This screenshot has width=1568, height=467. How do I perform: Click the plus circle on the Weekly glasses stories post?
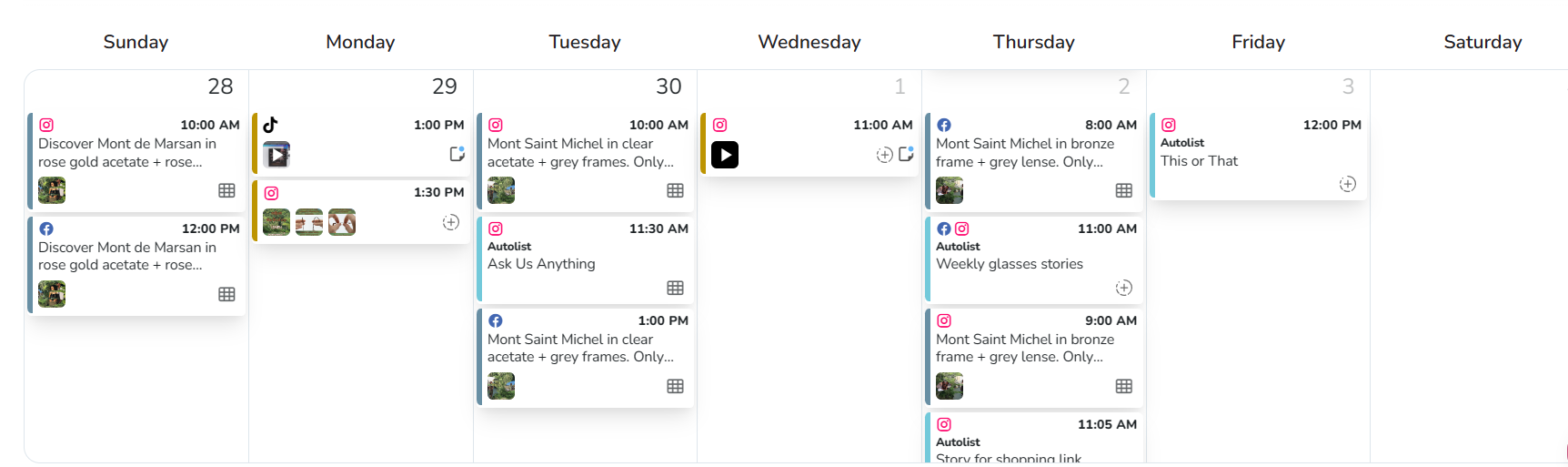[x=1124, y=288]
